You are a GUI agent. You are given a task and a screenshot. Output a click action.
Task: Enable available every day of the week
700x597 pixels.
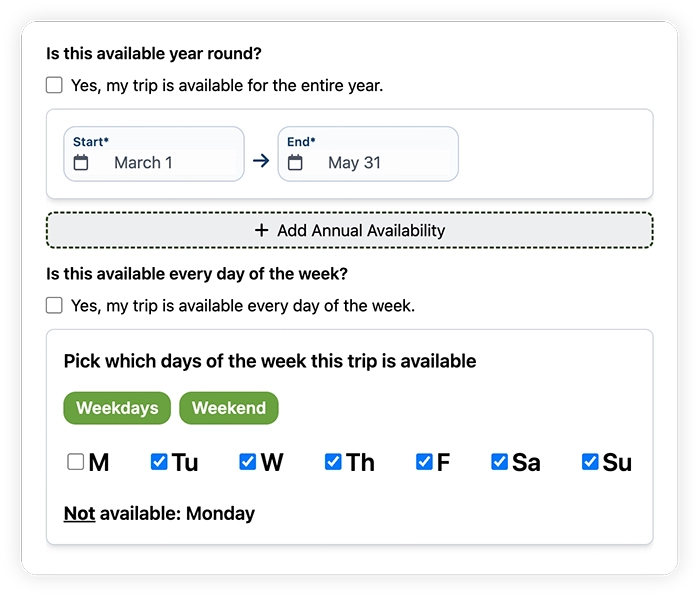pyautogui.click(x=54, y=305)
